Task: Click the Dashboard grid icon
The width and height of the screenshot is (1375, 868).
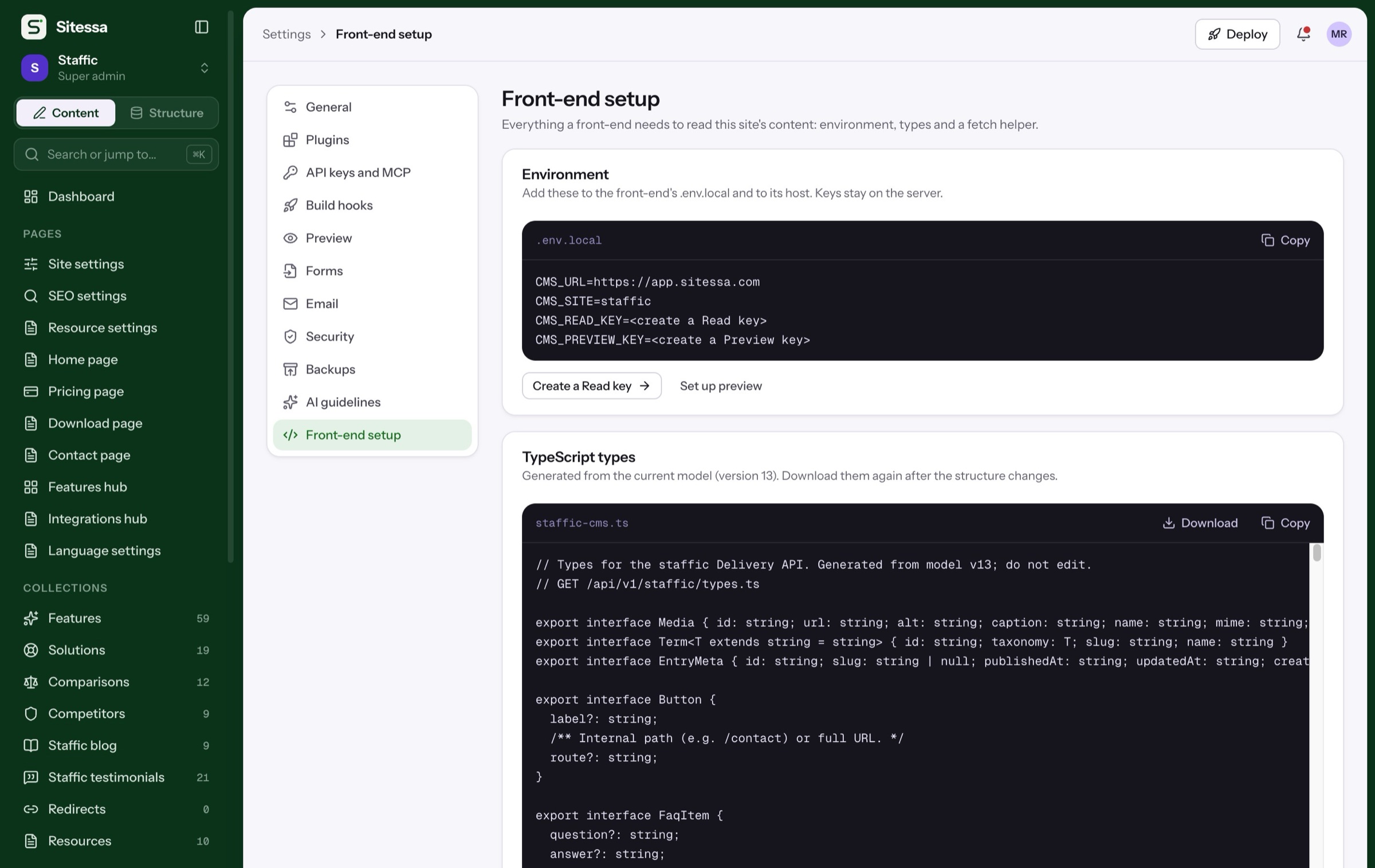Action: pyautogui.click(x=31, y=197)
